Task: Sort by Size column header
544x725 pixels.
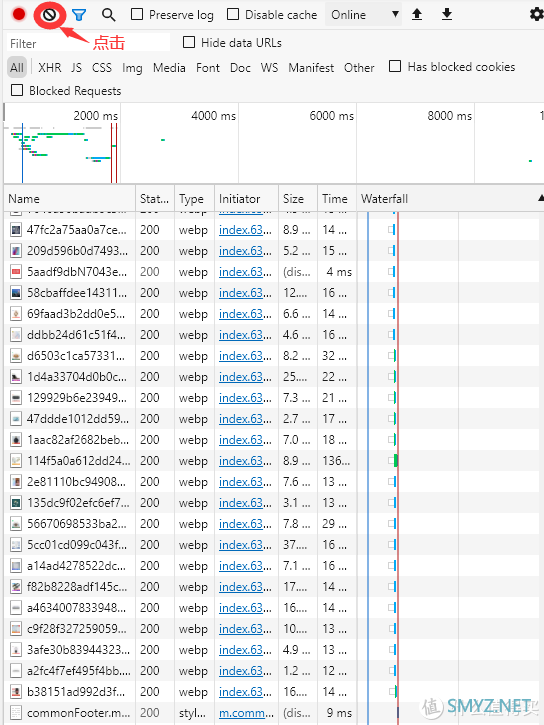Action: (x=298, y=199)
